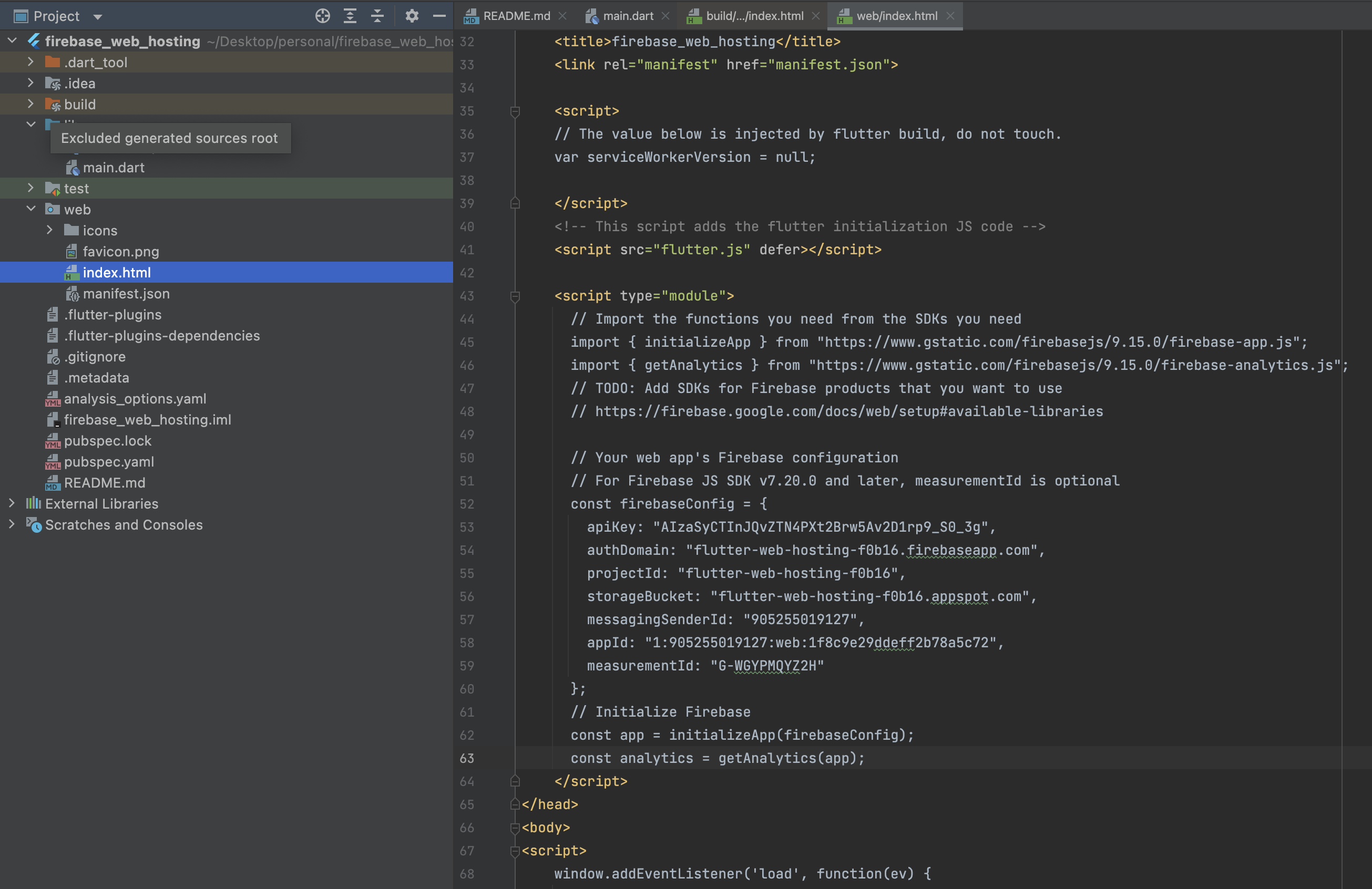Click line number 50 in the gutter

[467, 458]
